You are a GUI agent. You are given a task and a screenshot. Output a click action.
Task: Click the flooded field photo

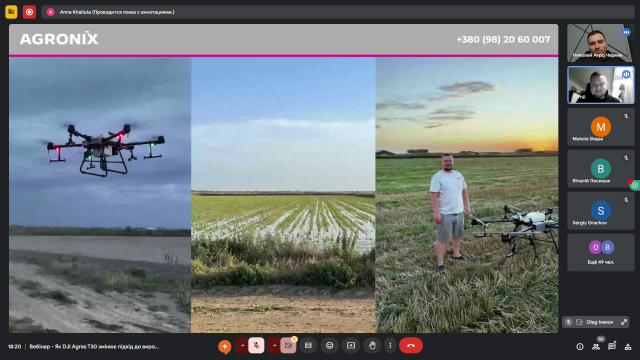coord(283,195)
